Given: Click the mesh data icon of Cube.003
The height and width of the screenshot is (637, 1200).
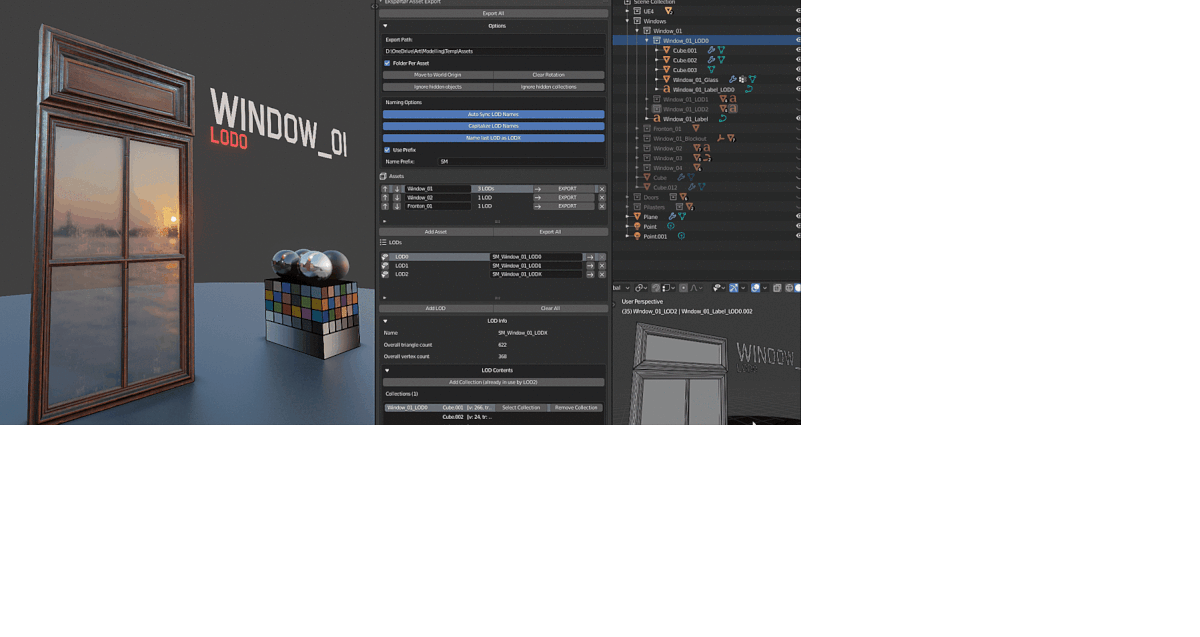Looking at the screenshot, I should point(711,70).
